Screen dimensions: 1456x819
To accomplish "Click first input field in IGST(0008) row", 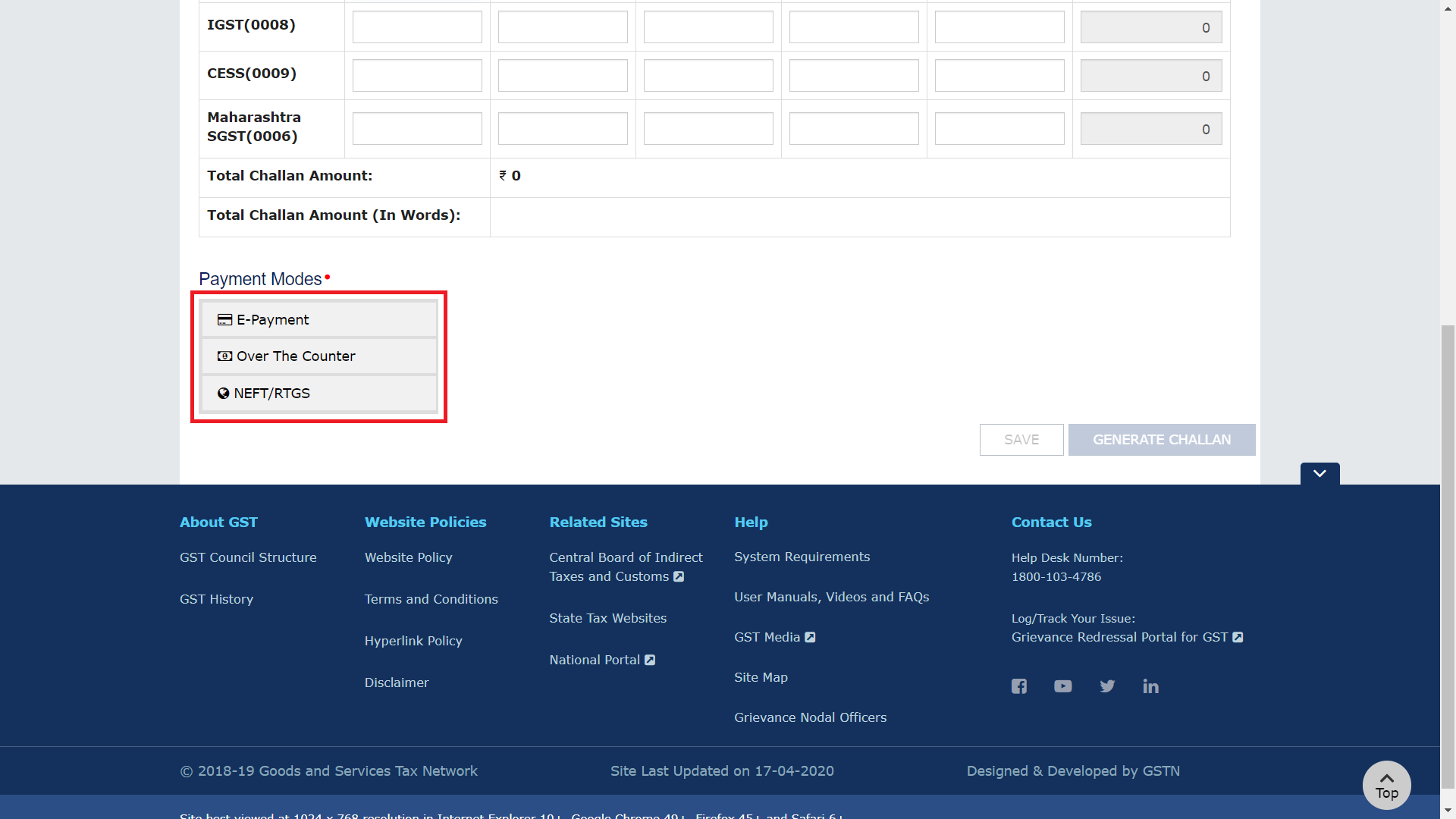I will tap(417, 27).
